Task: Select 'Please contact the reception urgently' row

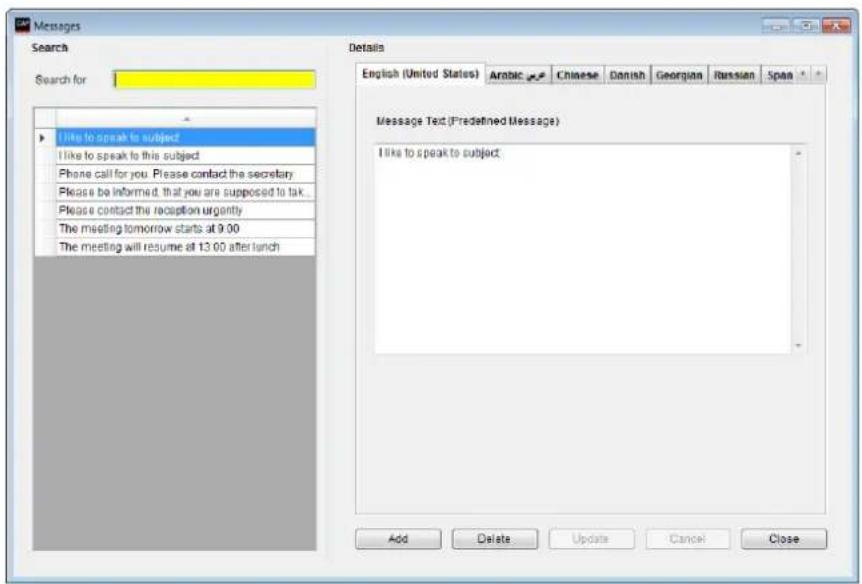Action: coord(186,210)
